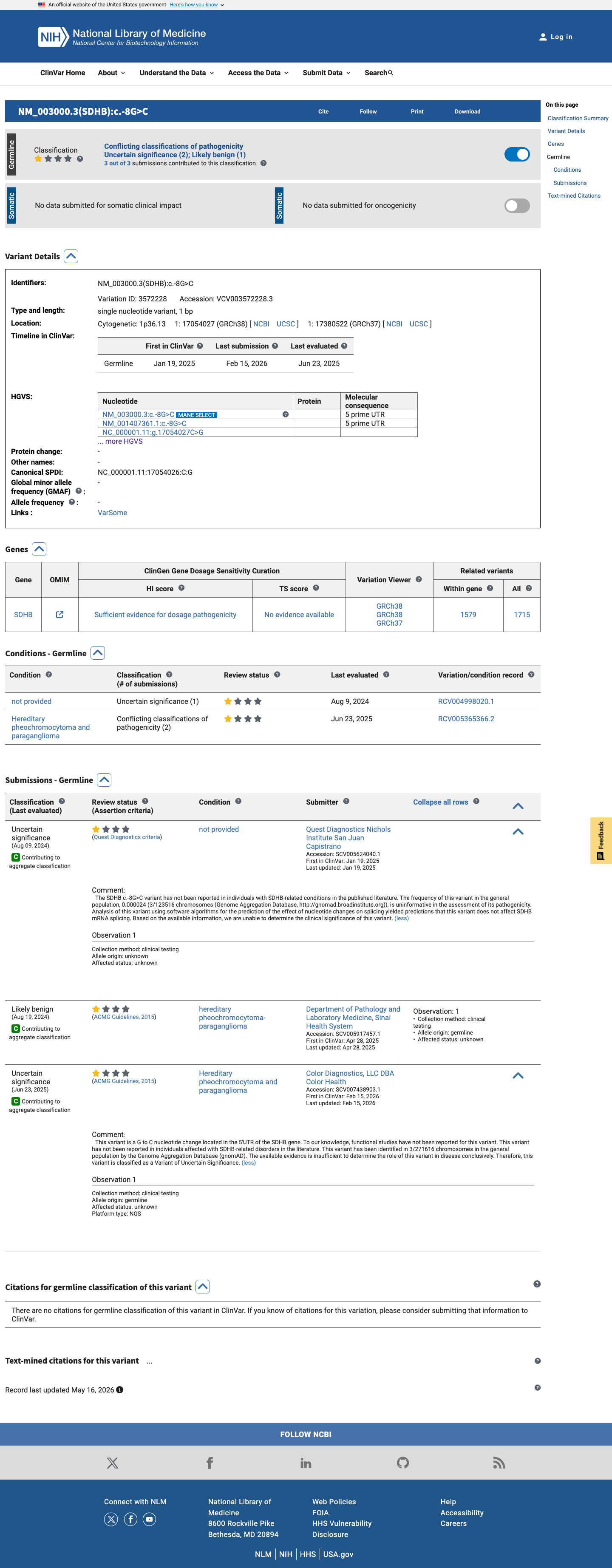612x1568 pixels.
Task: Click help icon next to TS score
Action: click(316, 588)
